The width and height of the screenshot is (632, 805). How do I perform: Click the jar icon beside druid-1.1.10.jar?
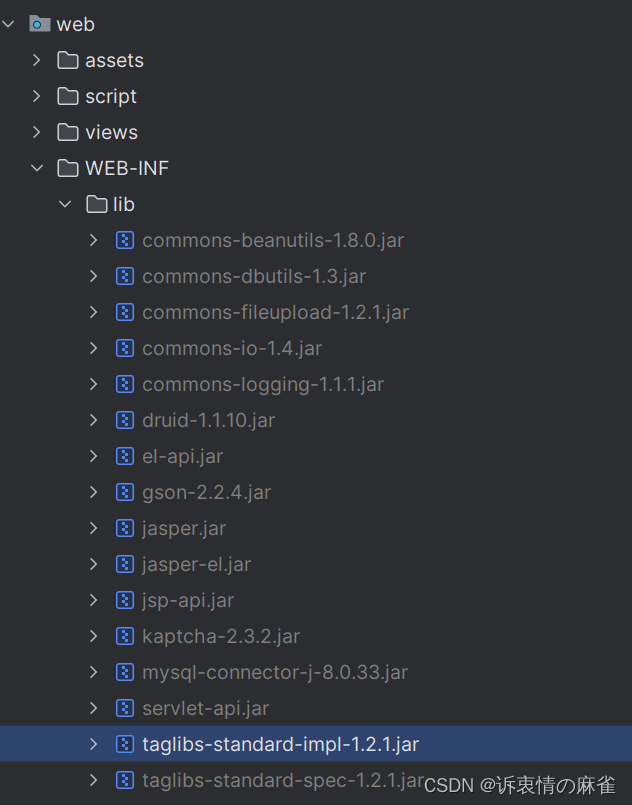[125, 420]
